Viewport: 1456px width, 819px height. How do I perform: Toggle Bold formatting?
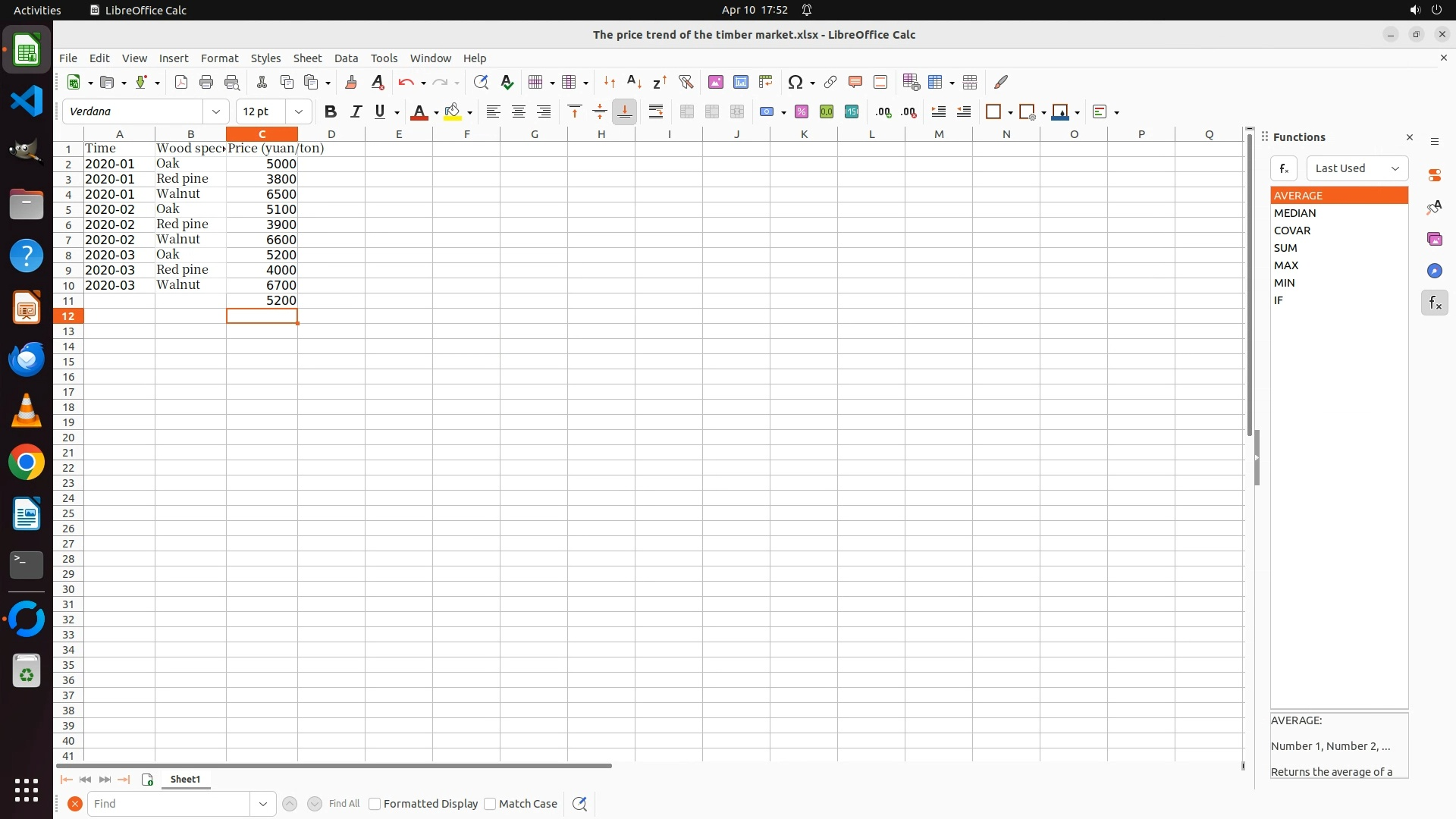click(330, 111)
